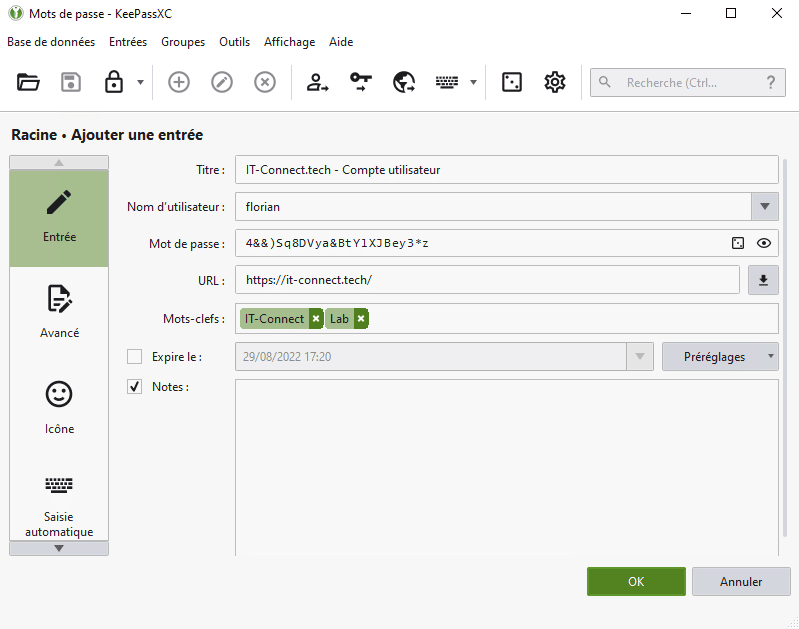Click the download favicon button beside URL
Screen dimensions: 799x629
tap(763, 281)
